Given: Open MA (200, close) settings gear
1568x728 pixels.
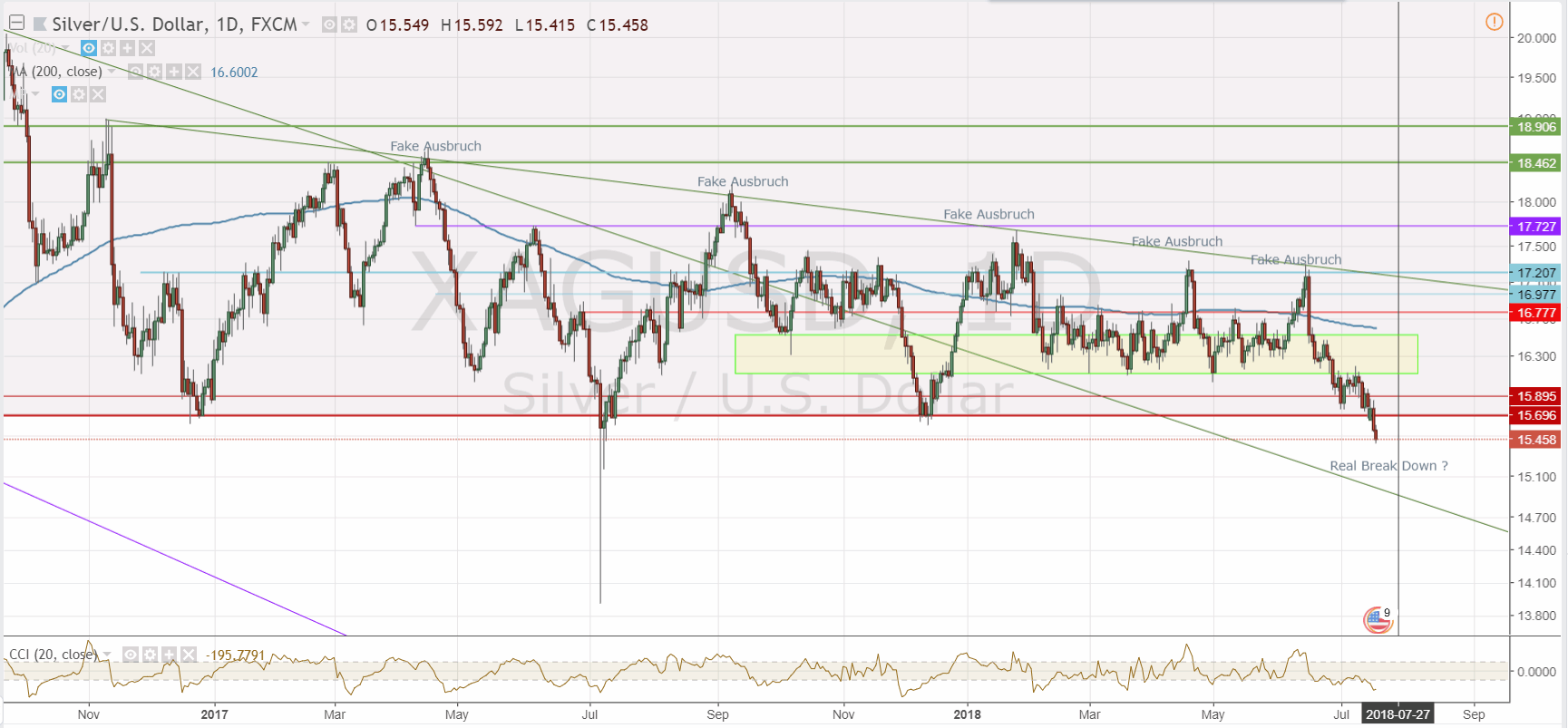Looking at the screenshot, I should pos(154,72).
